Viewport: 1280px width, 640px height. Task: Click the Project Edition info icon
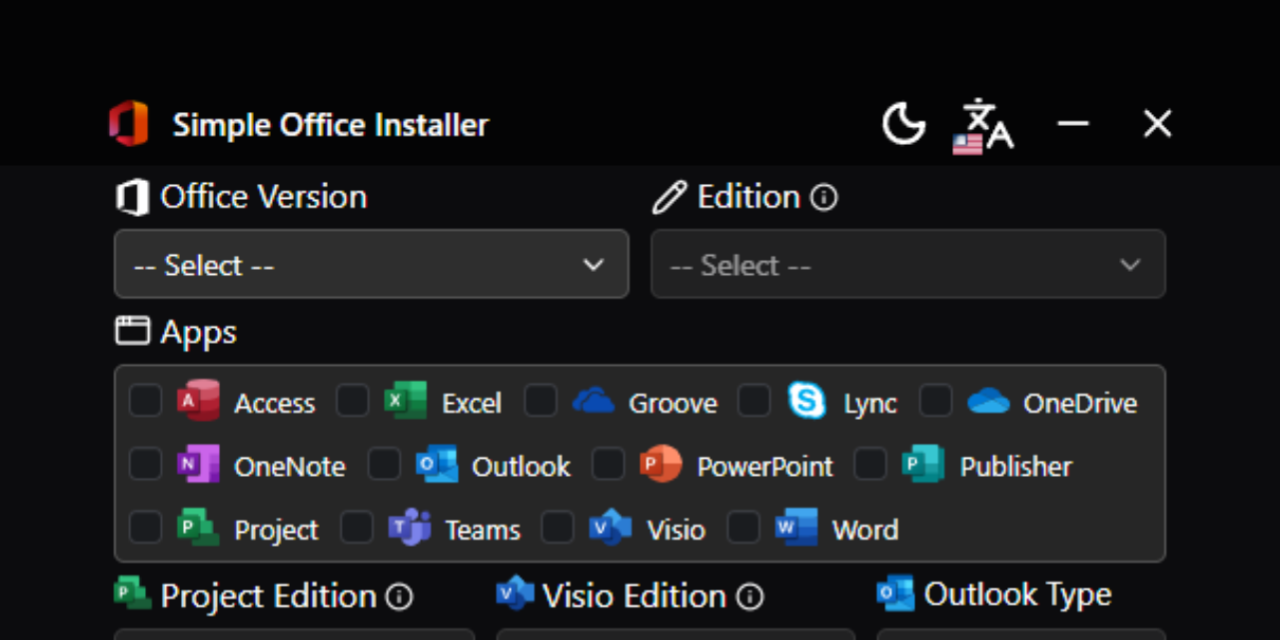click(399, 597)
